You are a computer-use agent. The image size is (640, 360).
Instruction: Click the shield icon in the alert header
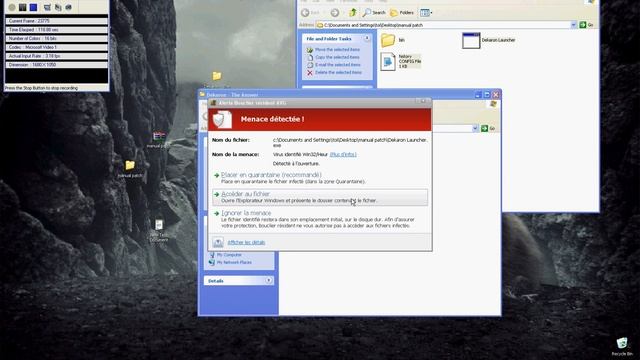pyautogui.click(x=222, y=119)
